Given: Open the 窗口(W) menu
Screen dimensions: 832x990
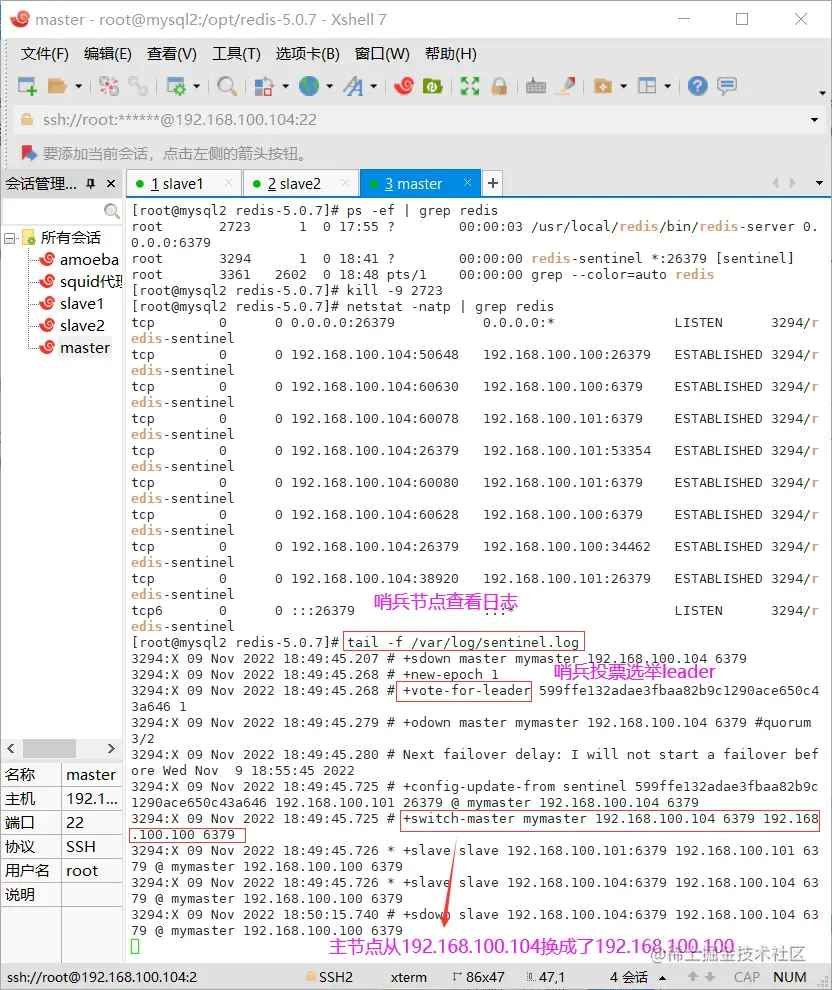Looking at the screenshot, I should pos(382,54).
